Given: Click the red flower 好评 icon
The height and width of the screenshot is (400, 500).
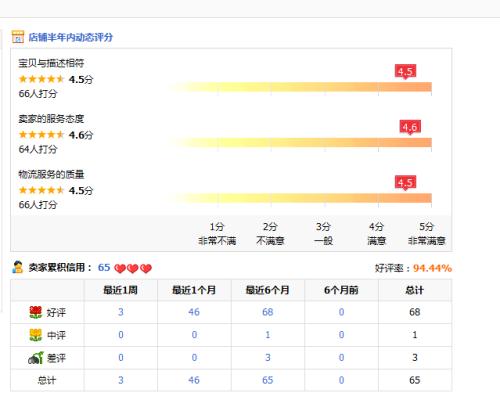Looking at the screenshot, I should [36, 312].
